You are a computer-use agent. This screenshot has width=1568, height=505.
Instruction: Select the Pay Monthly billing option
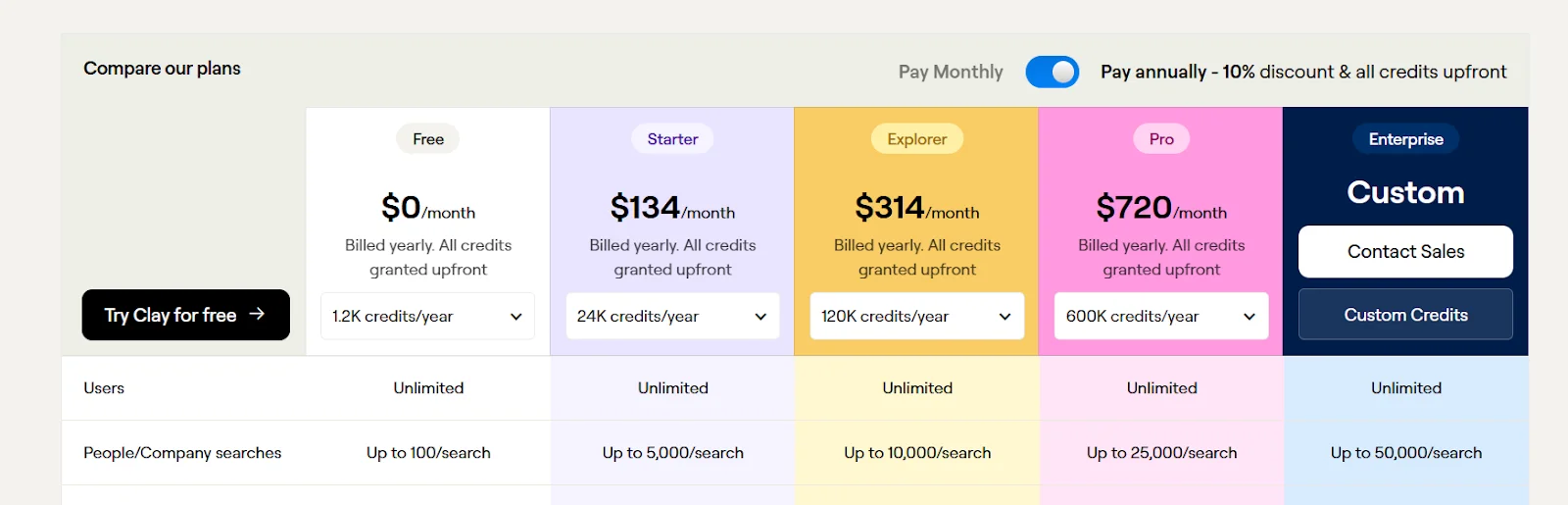tap(950, 72)
